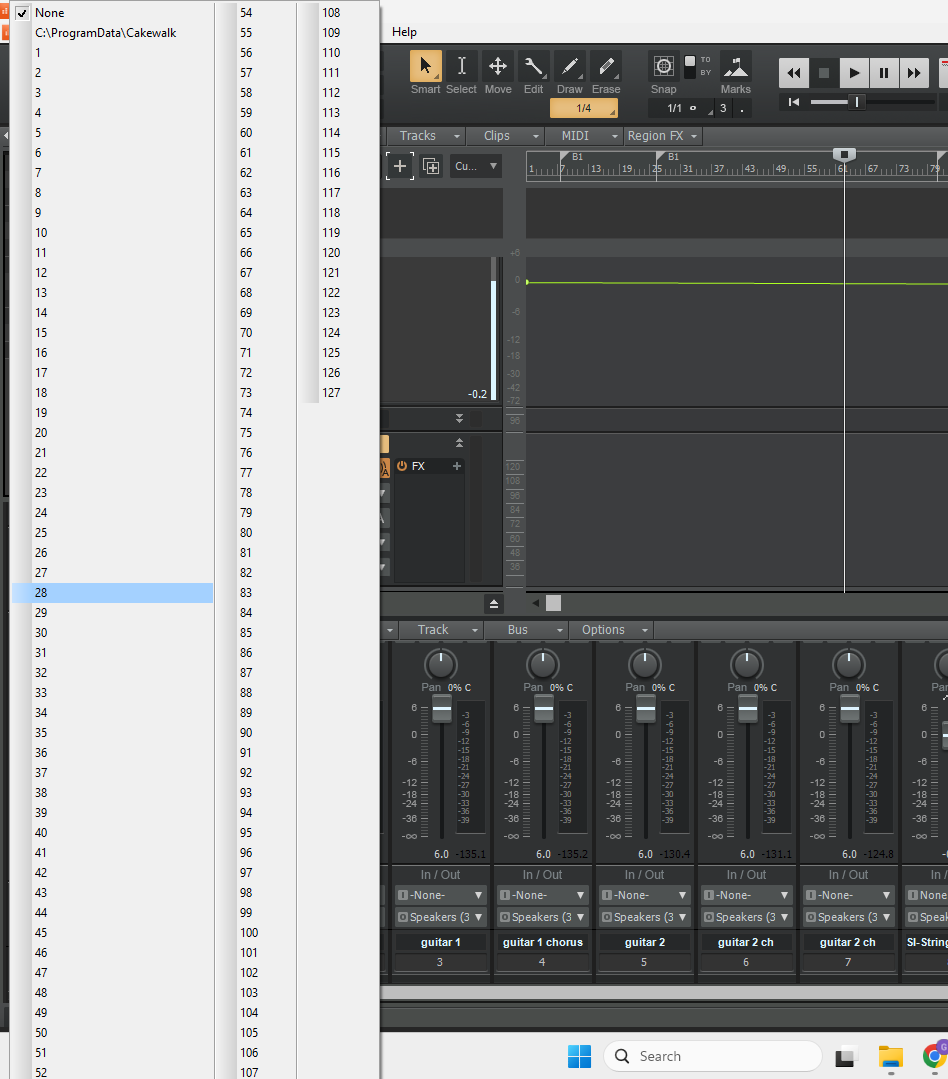The image size is (948, 1079).
Task: Click the guitar 2 track name
Action: [644, 942]
